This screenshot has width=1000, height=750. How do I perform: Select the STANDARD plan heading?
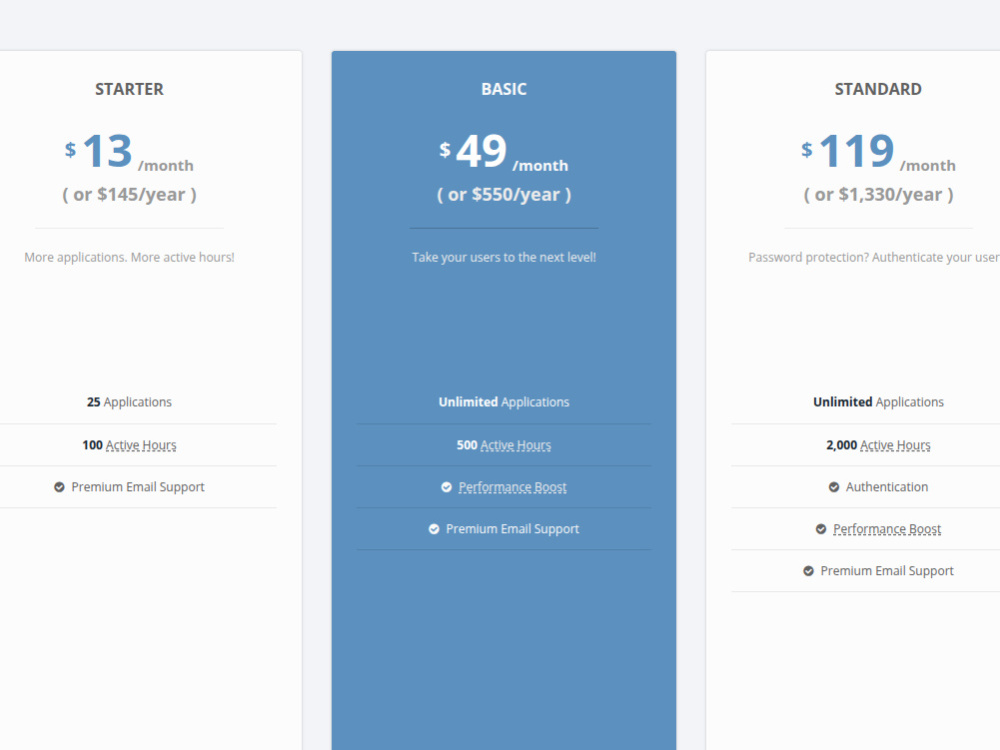878,89
